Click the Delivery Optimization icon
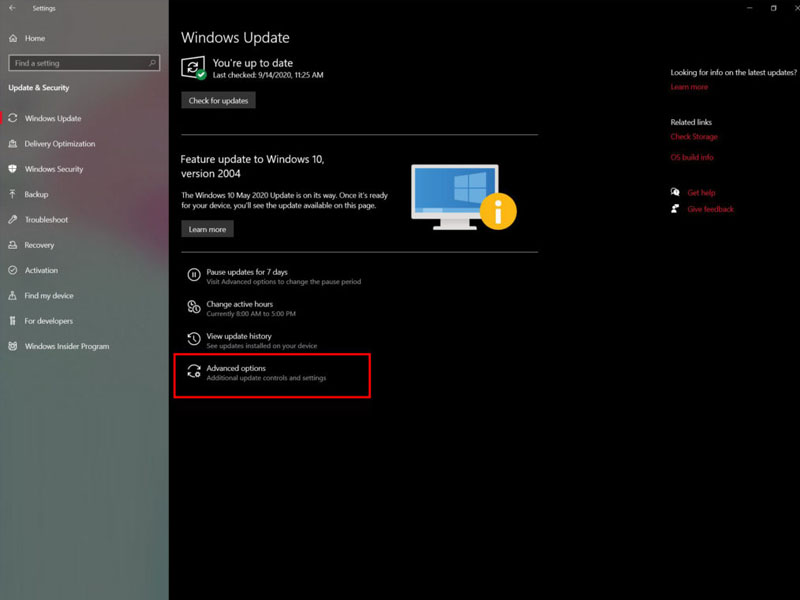Image resolution: width=800 pixels, height=600 pixels. 13,143
